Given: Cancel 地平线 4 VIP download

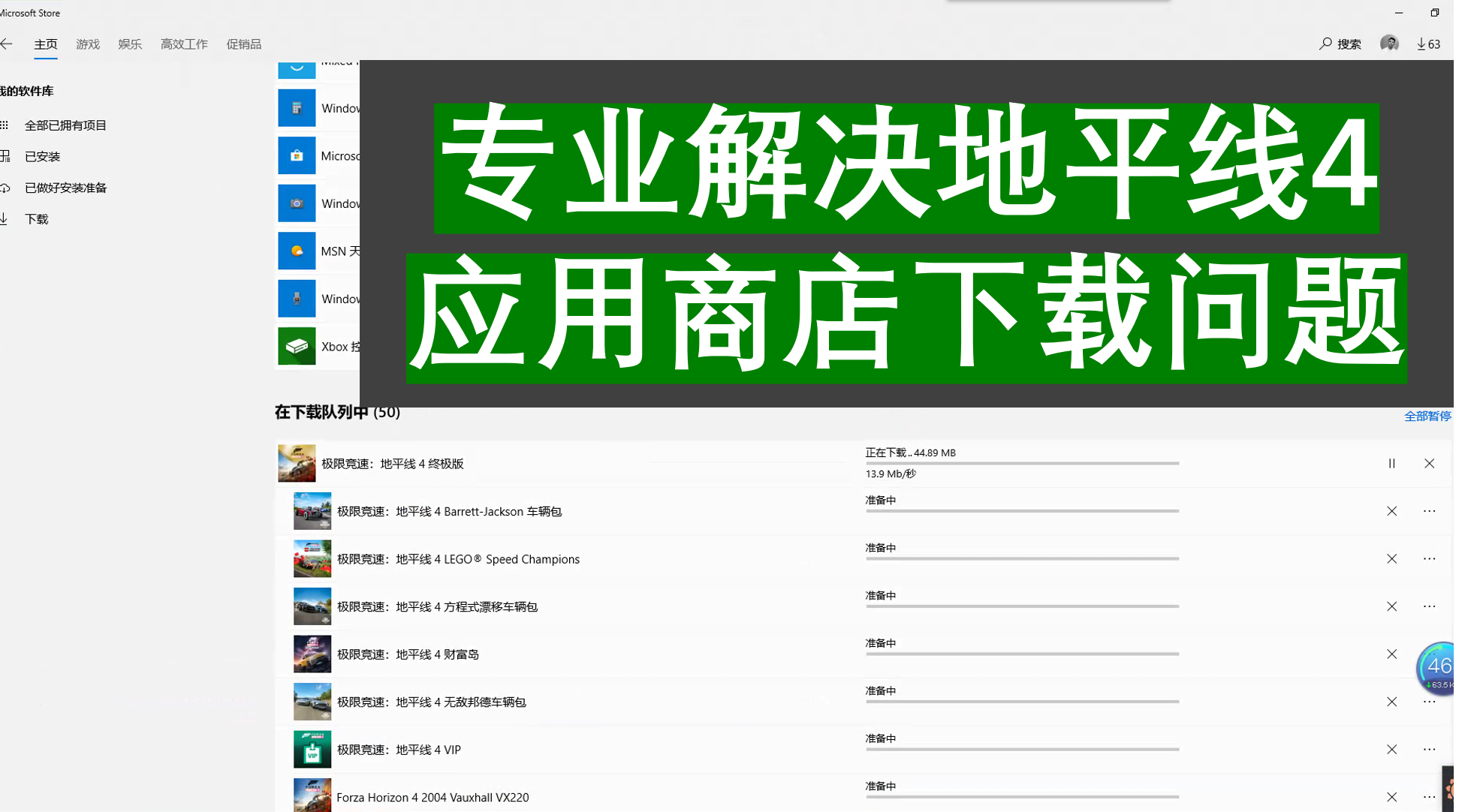Looking at the screenshot, I should (x=1391, y=750).
